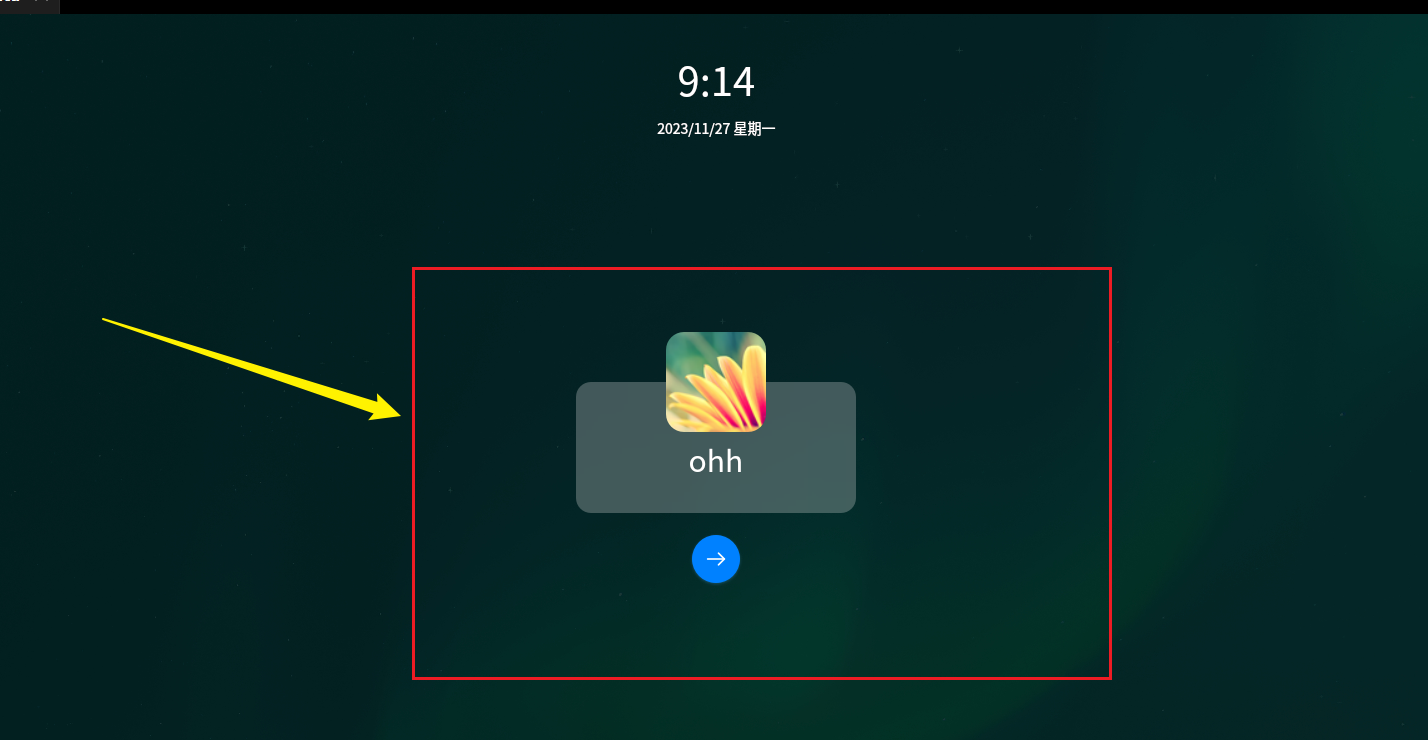Click the red rectangle's left border
The height and width of the screenshot is (740, 1428).
(413, 473)
